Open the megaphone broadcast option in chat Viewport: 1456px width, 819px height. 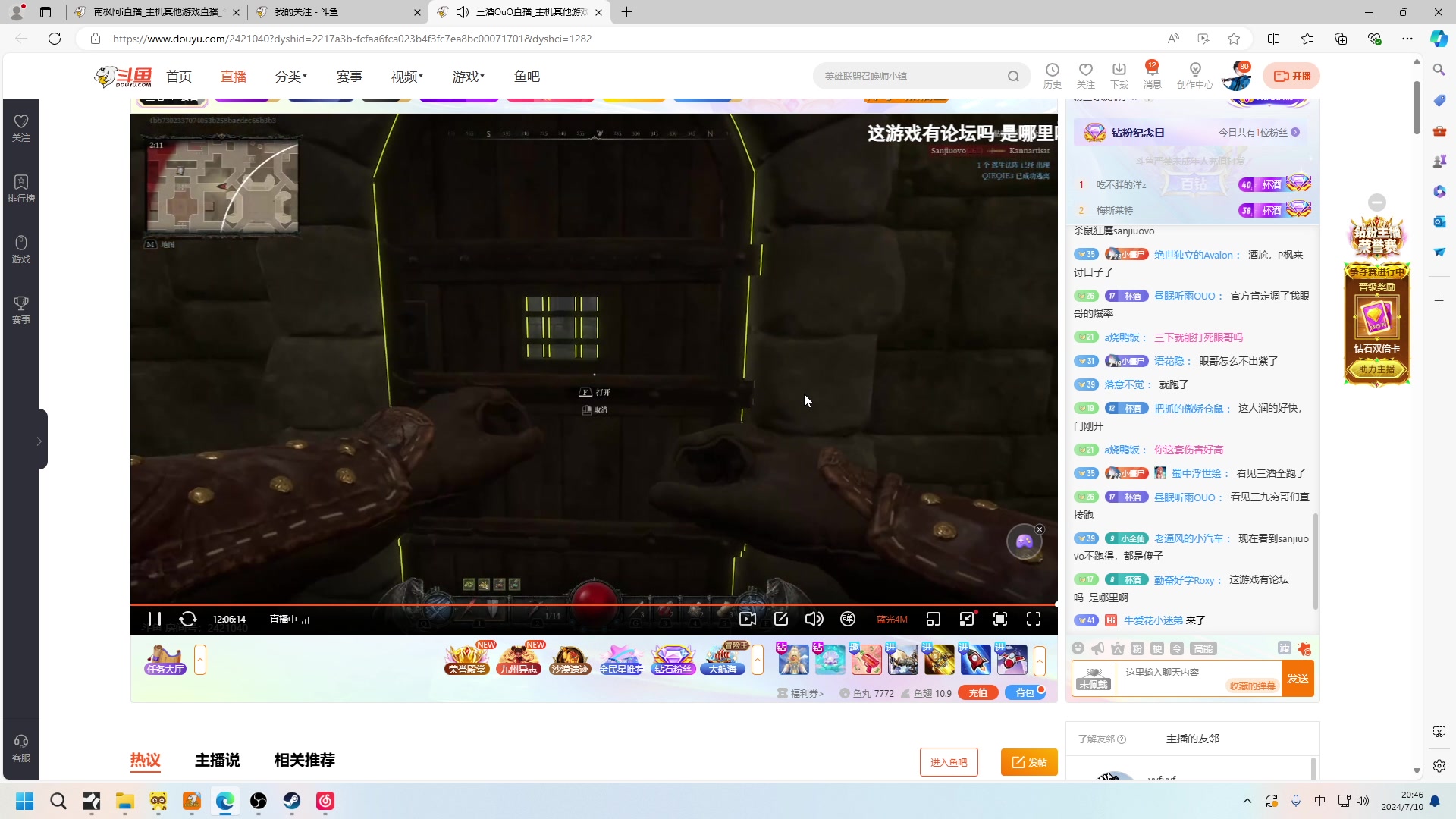(1098, 648)
